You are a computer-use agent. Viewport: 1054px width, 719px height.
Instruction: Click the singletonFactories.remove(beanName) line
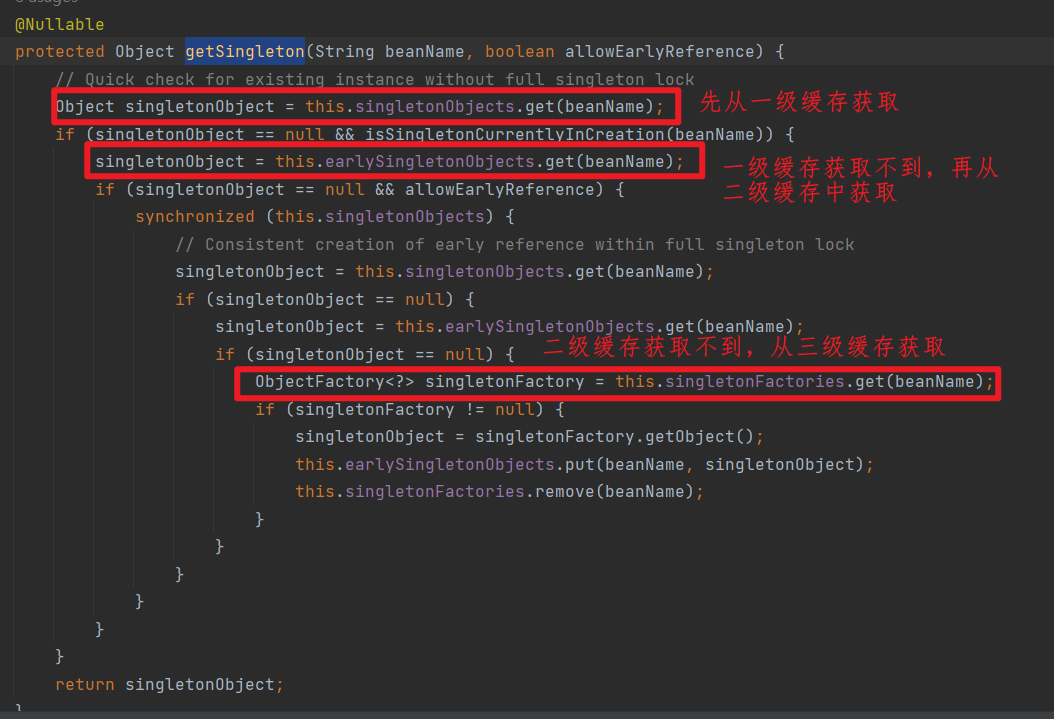coord(499,492)
